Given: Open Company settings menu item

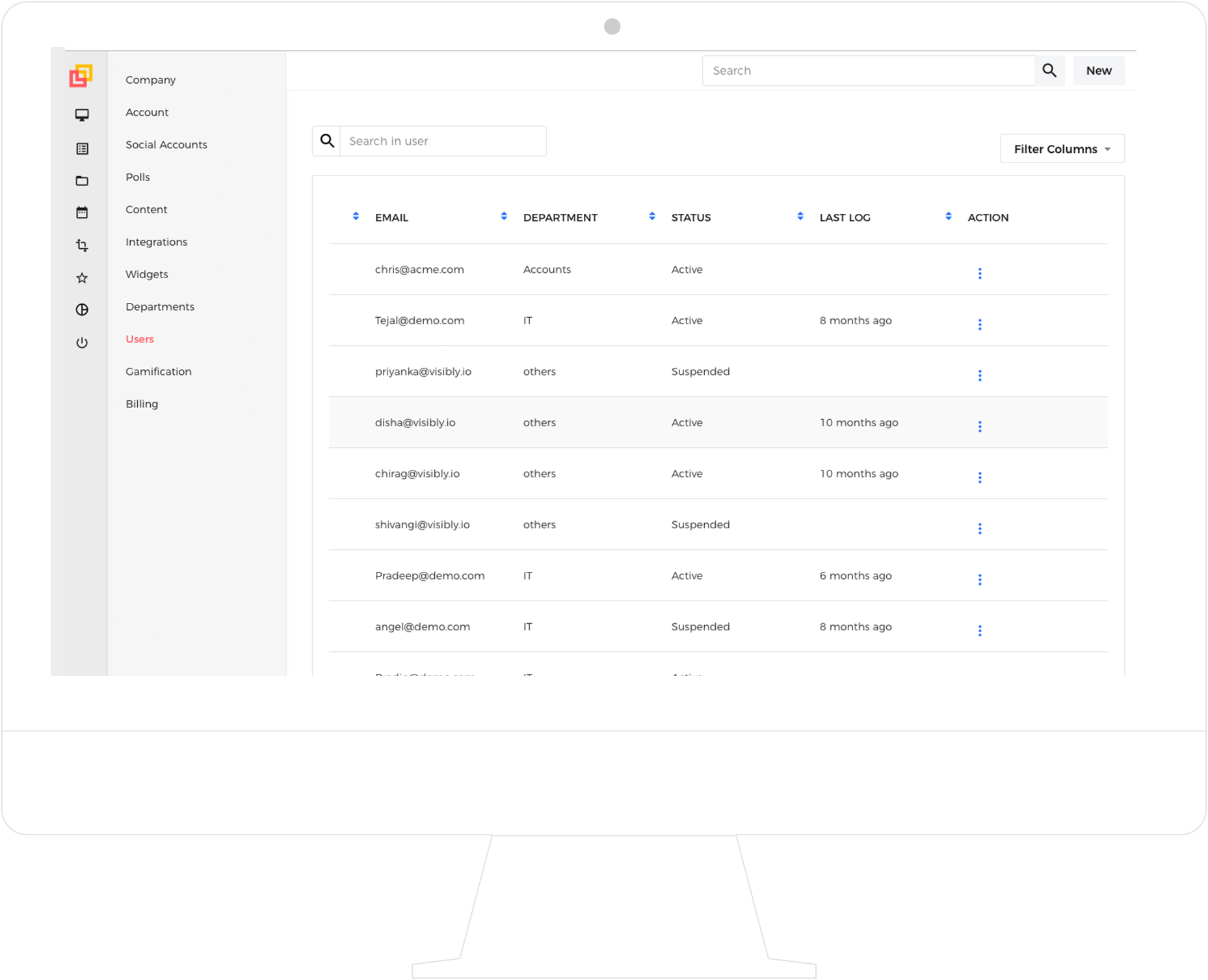Looking at the screenshot, I should click(x=150, y=80).
